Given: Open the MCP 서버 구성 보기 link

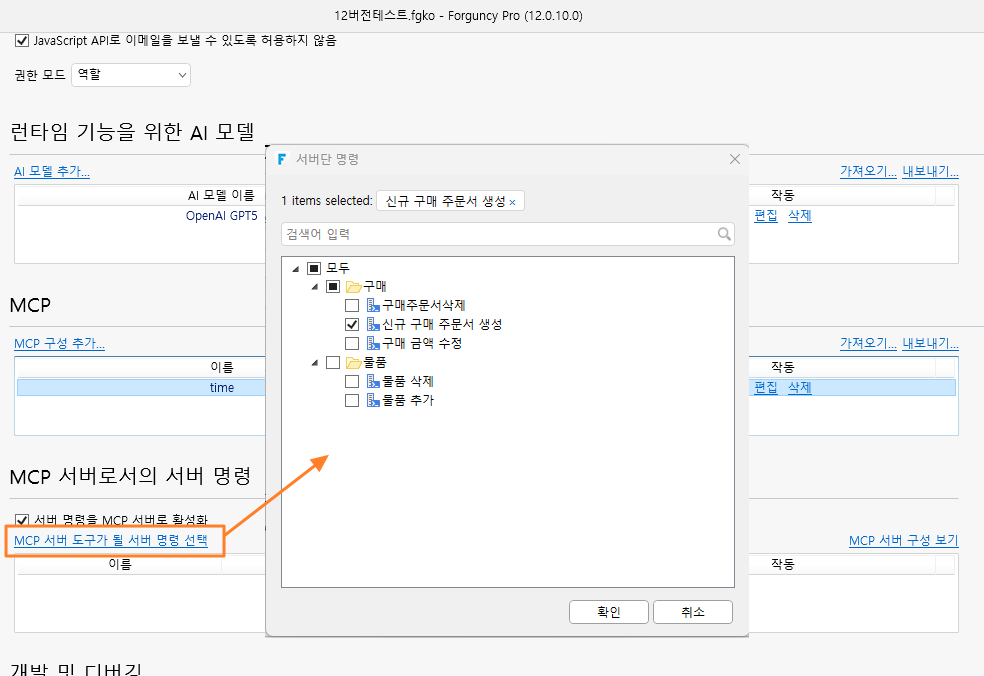Looking at the screenshot, I should pos(904,540).
